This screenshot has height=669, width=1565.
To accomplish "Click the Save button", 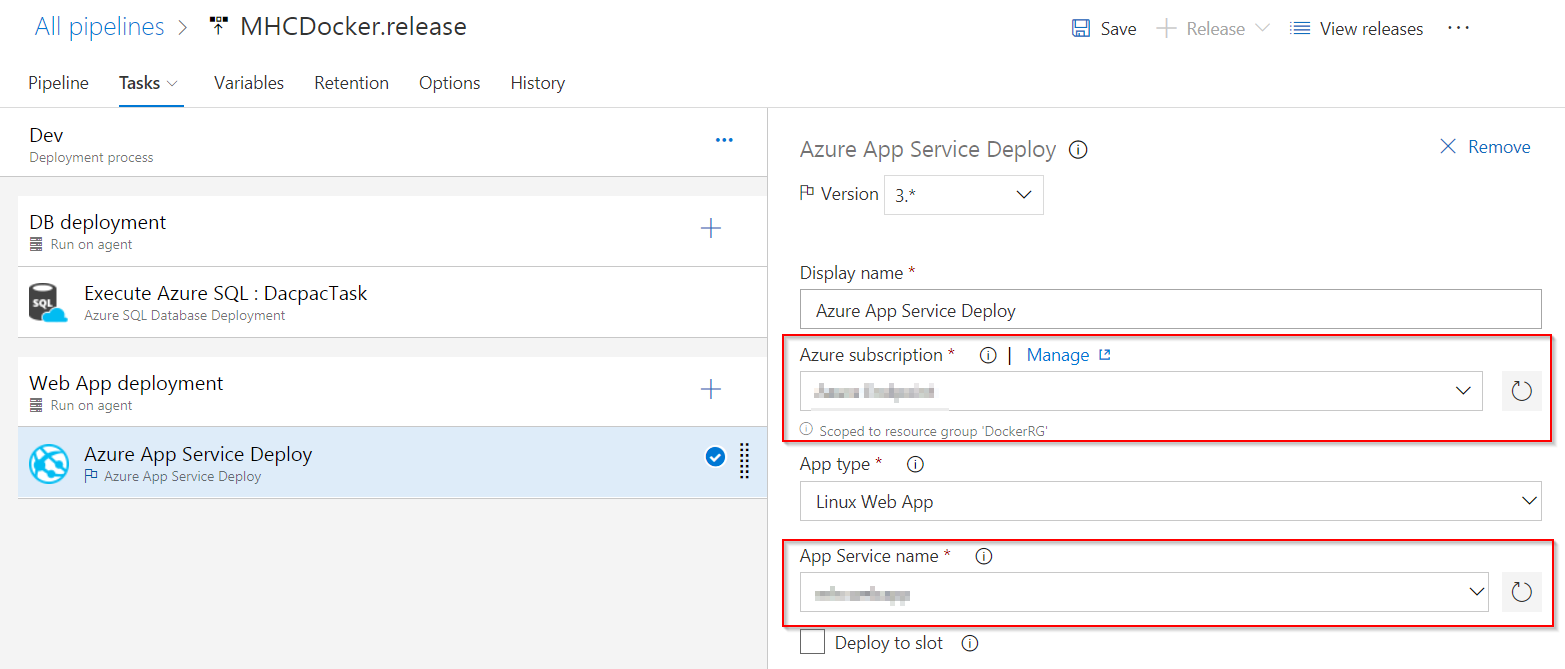I will coord(1104,28).
